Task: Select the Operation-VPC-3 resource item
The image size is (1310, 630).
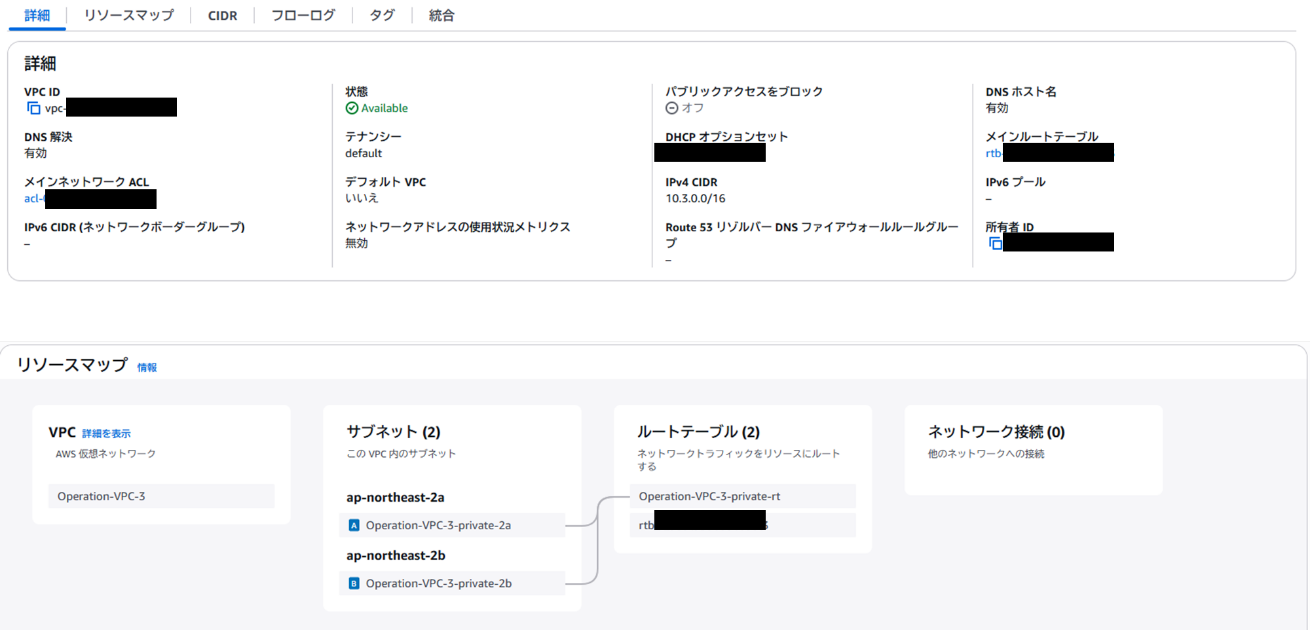Action: click(161, 496)
